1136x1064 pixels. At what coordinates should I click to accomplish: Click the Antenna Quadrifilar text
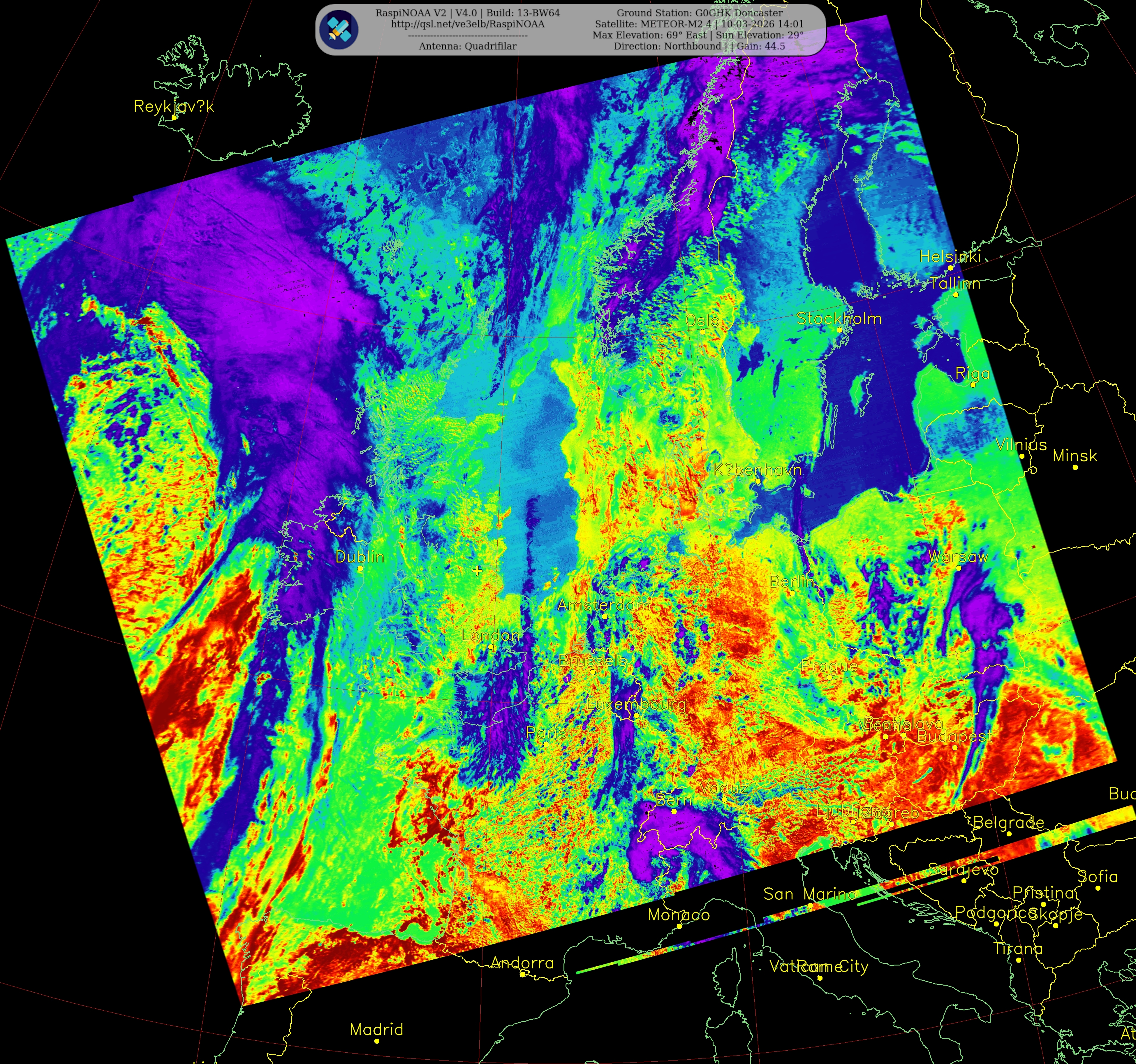467,46
